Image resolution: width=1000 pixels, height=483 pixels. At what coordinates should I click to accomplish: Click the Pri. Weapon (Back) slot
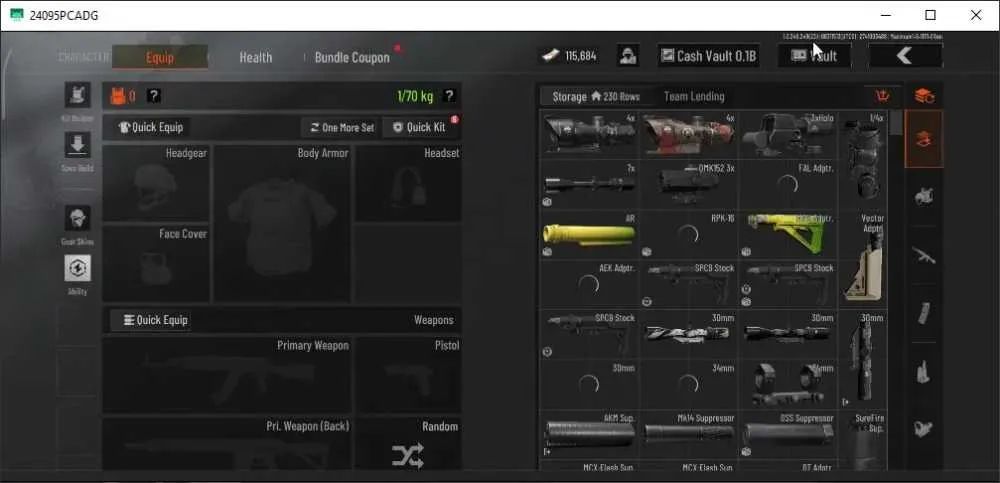[x=226, y=444]
